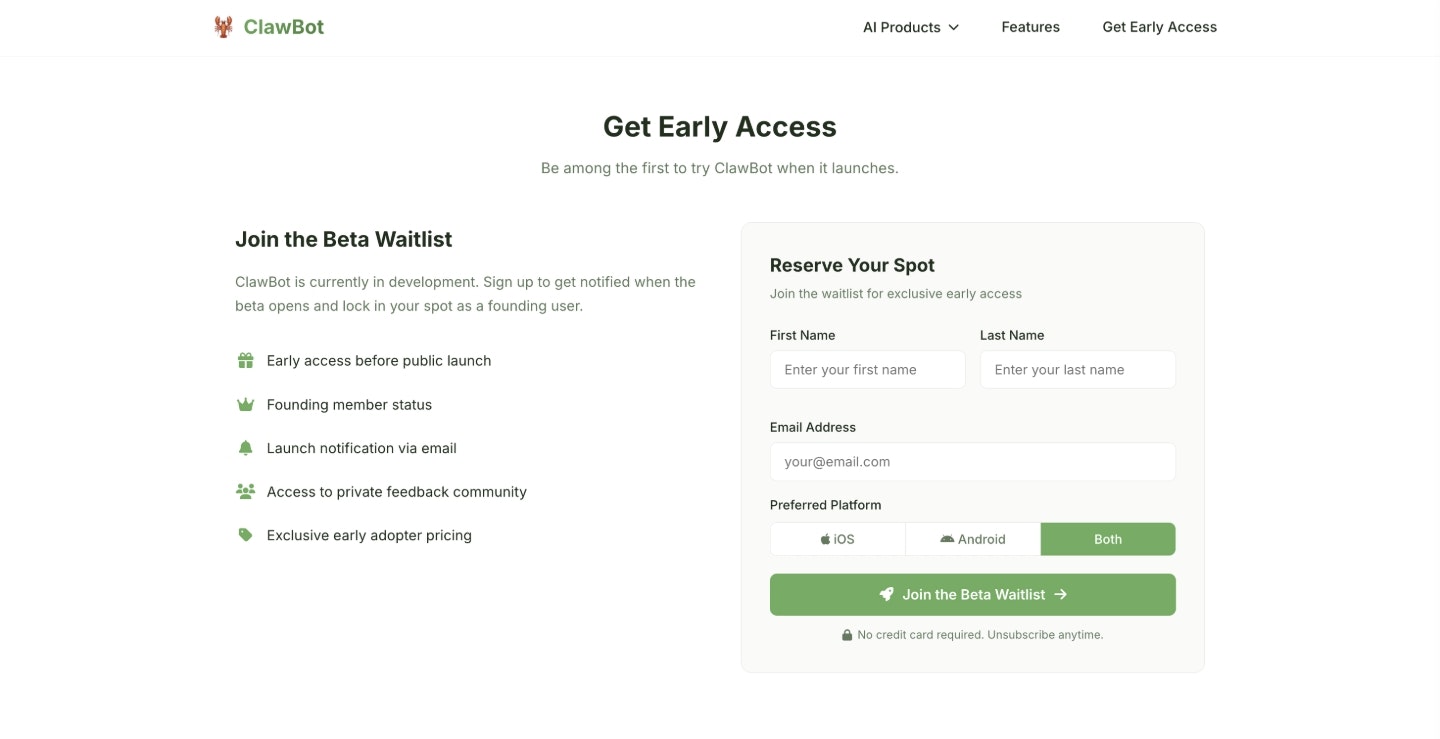Screen dimensions: 1440x739
Task: Select Android as preferred platform
Action: 973,539
